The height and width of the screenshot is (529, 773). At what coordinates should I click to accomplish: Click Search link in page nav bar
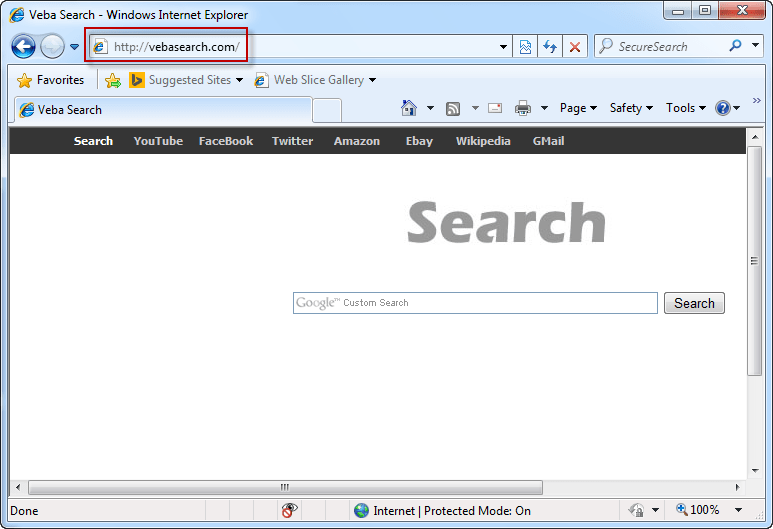tap(93, 141)
